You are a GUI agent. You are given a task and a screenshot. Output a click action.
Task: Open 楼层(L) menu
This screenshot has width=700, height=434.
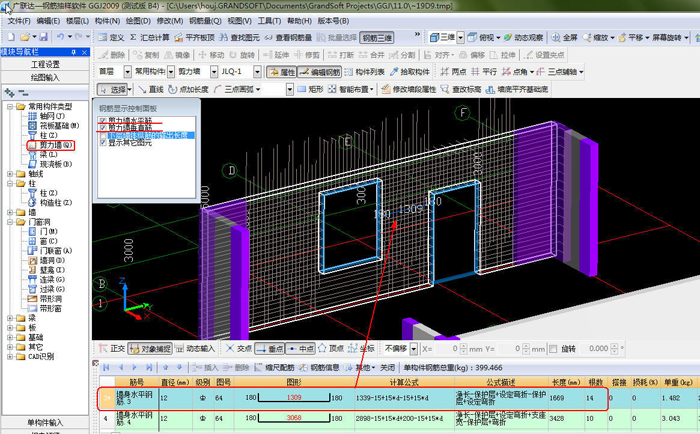pyautogui.click(x=77, y=21)
